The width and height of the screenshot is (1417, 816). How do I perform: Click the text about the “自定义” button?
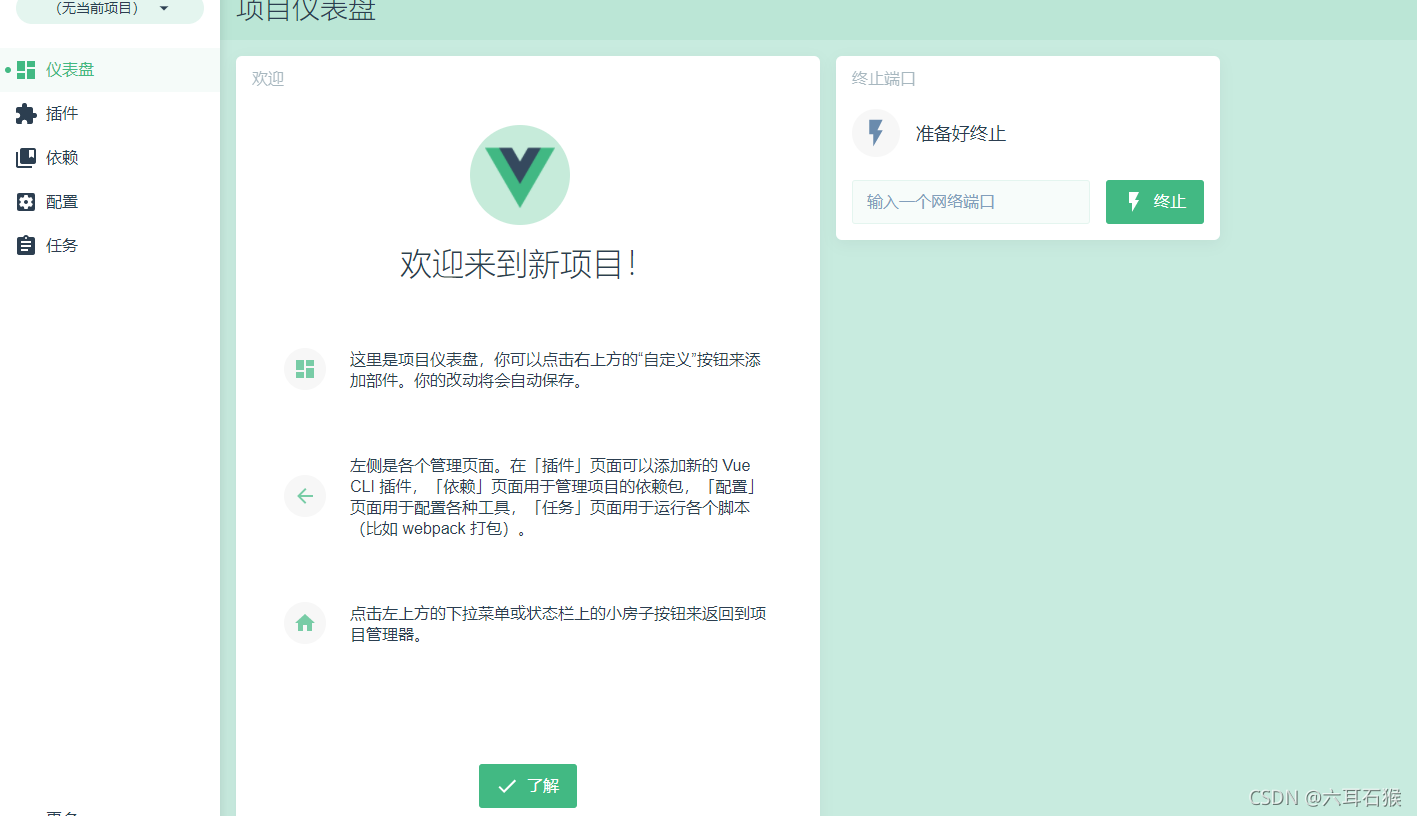555,370
